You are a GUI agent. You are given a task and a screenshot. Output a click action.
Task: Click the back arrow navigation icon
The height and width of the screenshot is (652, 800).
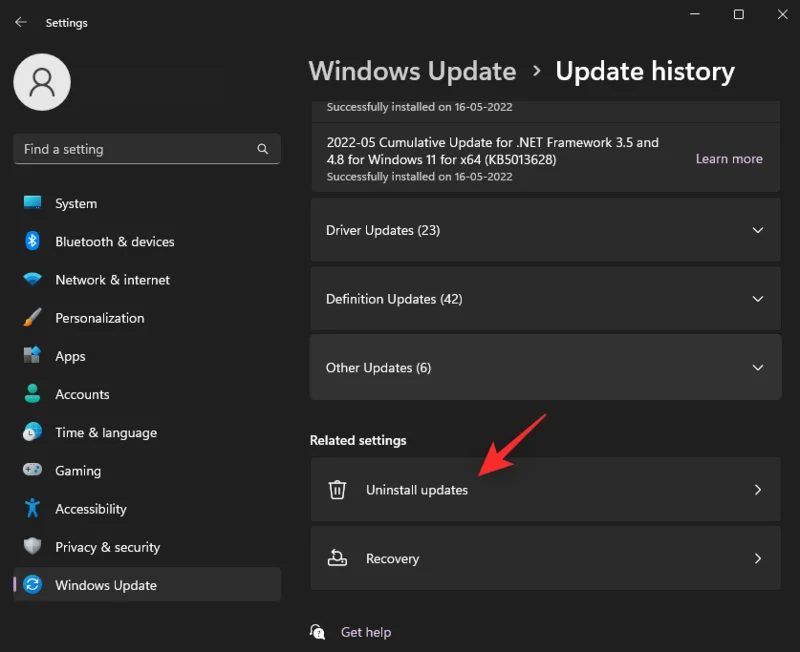[x=20, y=22]
